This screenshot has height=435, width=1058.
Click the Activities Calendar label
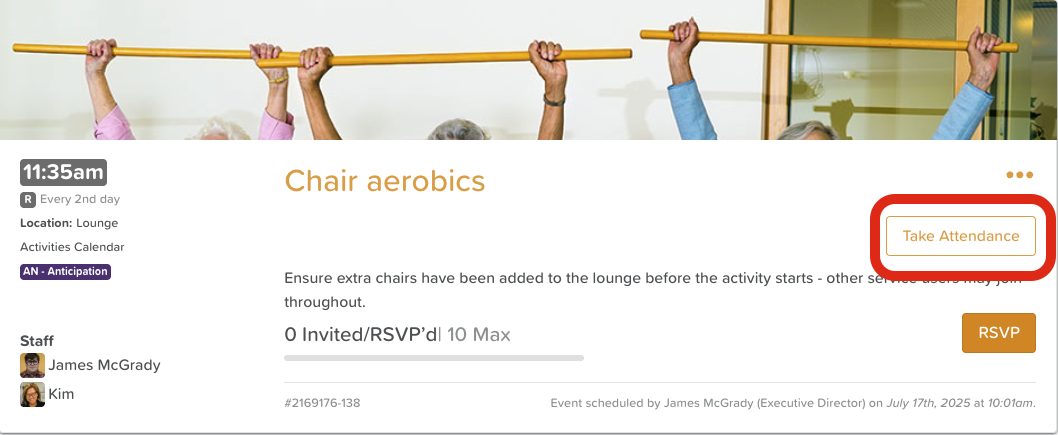[72, 247]
